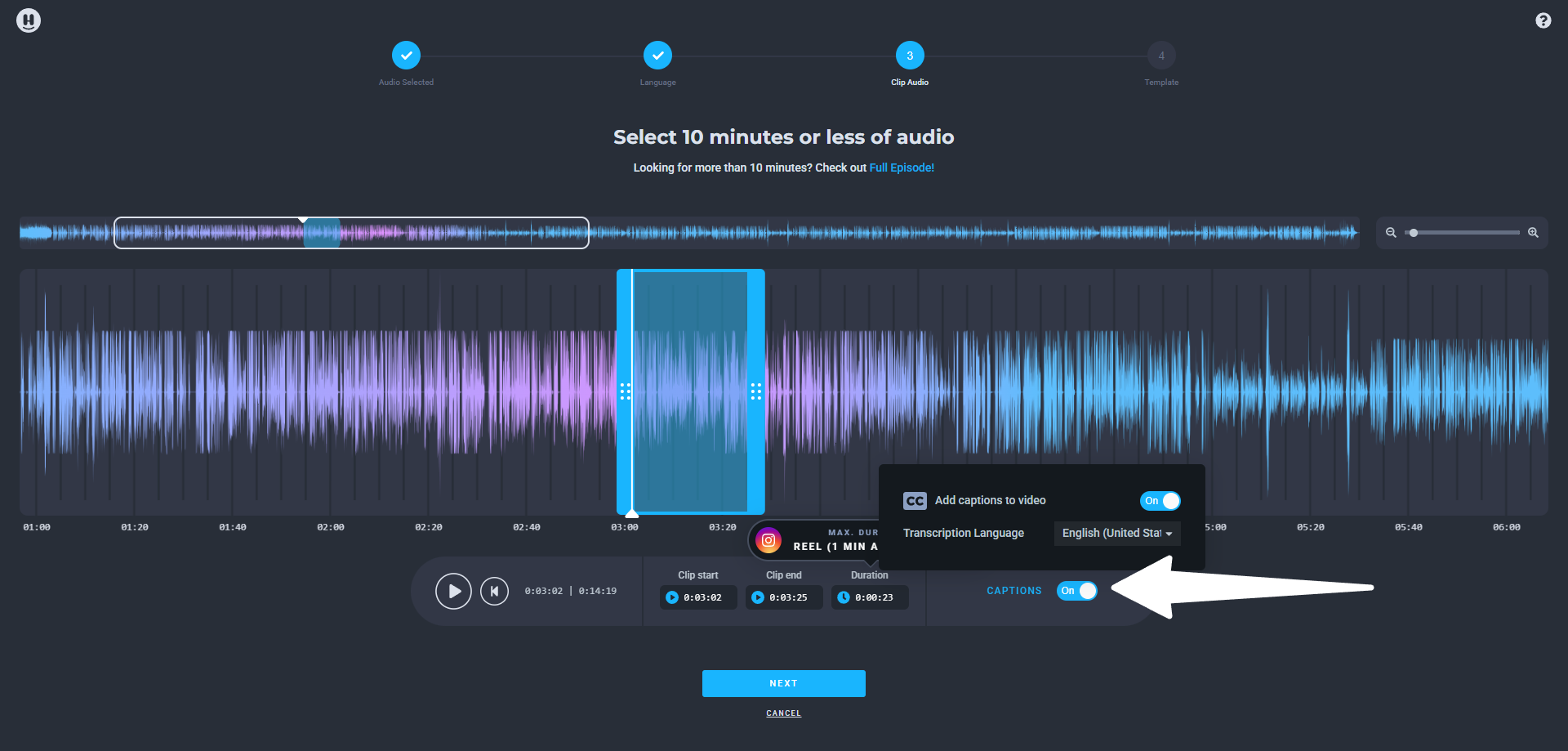Click the Audio Selected step label
This screenshot has height=751, width=1568.
406,83
